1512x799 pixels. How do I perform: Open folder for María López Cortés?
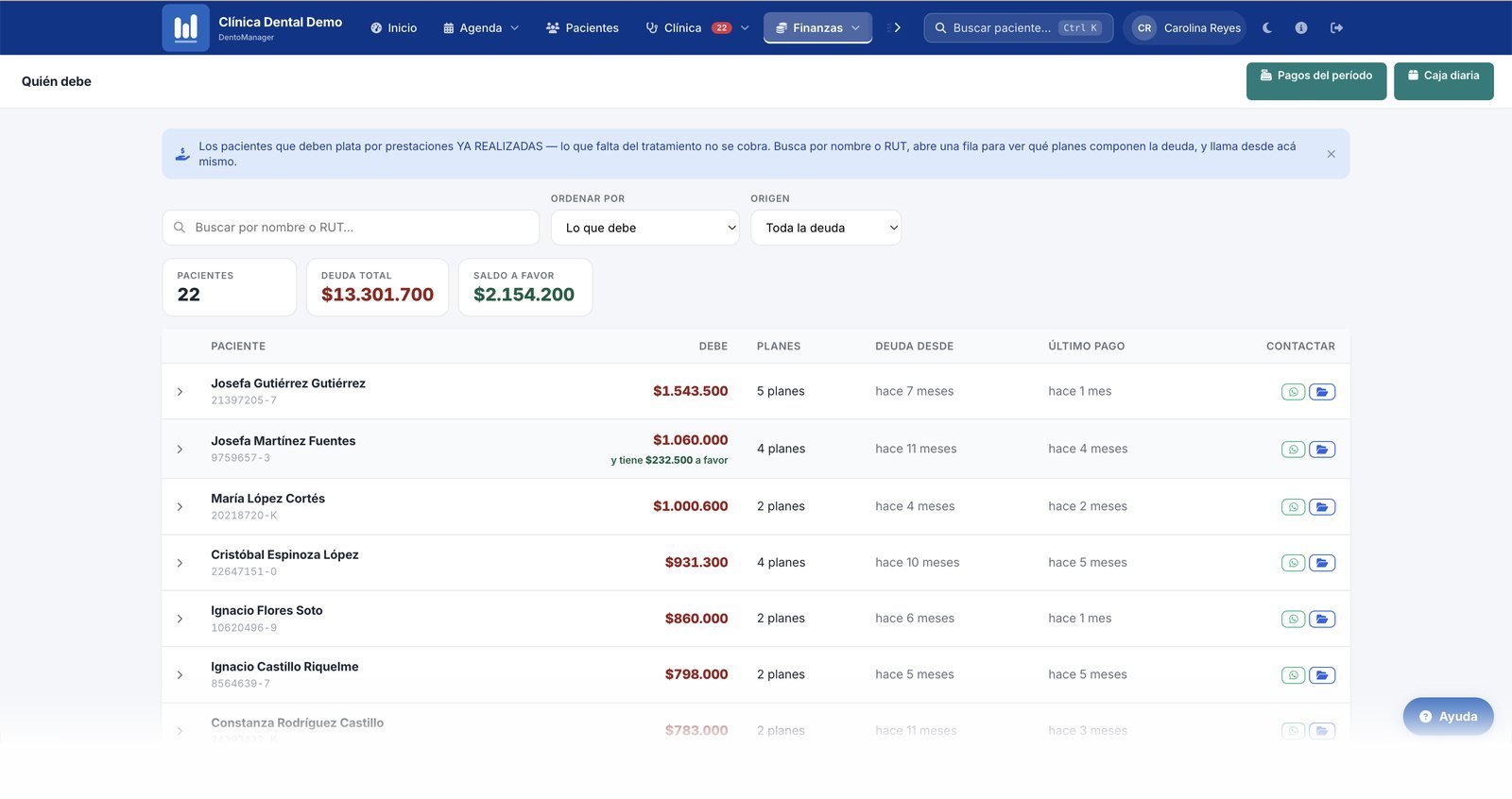point(1322,507)
